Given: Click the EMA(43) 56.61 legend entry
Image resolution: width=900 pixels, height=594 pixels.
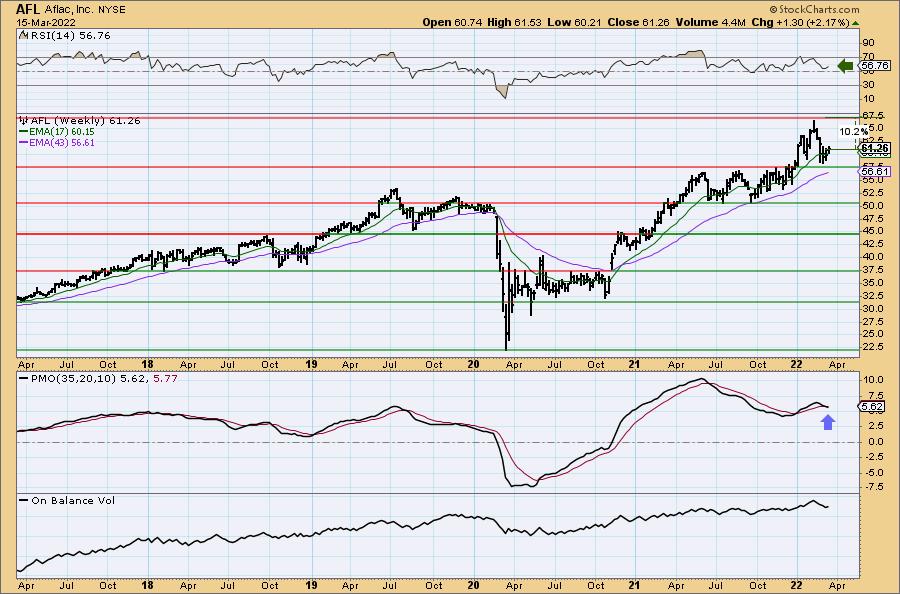Looking at the screenshot, I should [x=61, y=142].
